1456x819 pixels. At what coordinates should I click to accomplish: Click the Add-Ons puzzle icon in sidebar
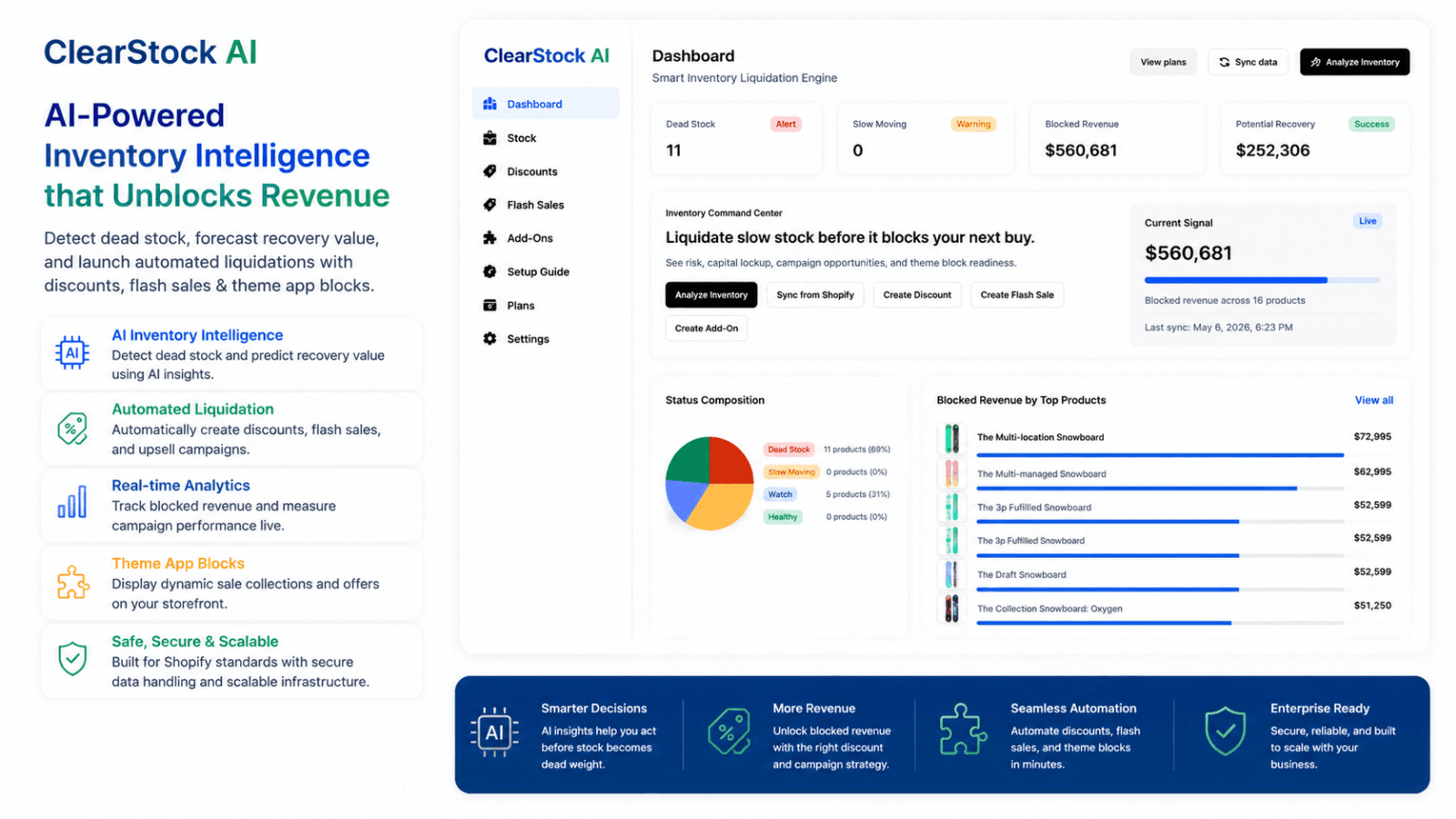pyautogui.click(x=490, y=238)
